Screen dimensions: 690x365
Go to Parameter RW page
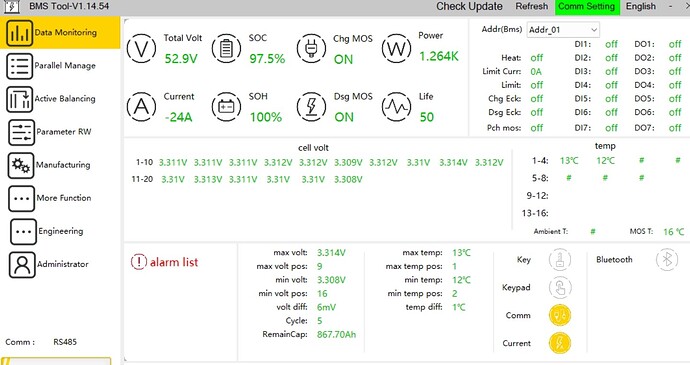tap(60, 132)
